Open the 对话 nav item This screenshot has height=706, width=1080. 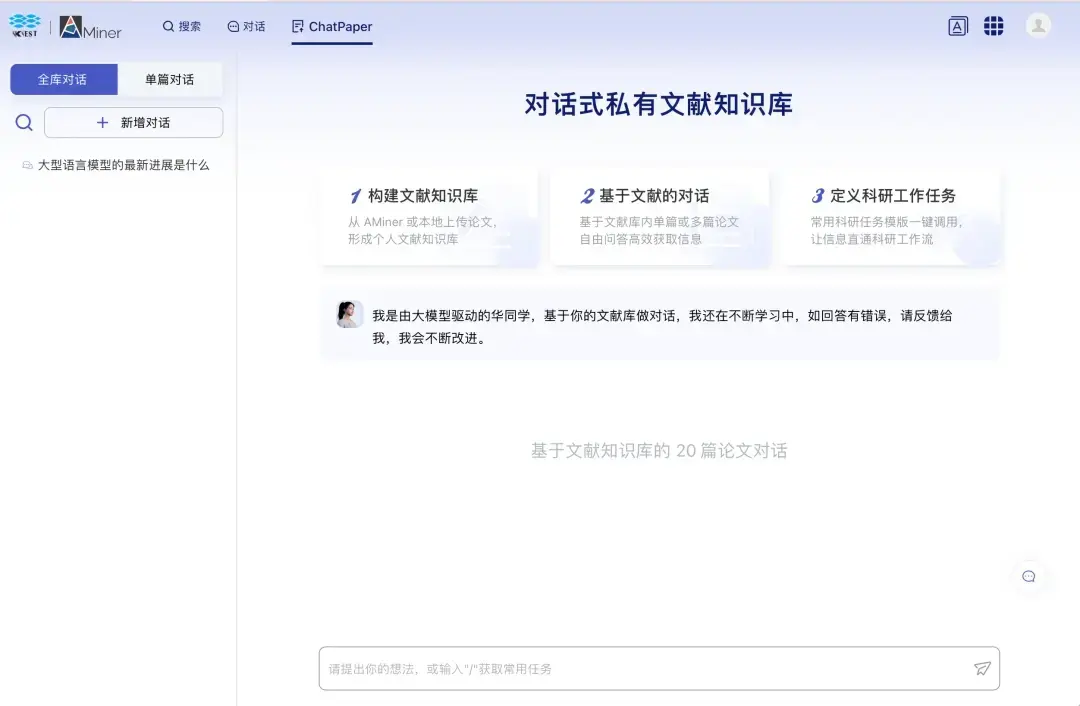tap(246, 26)
